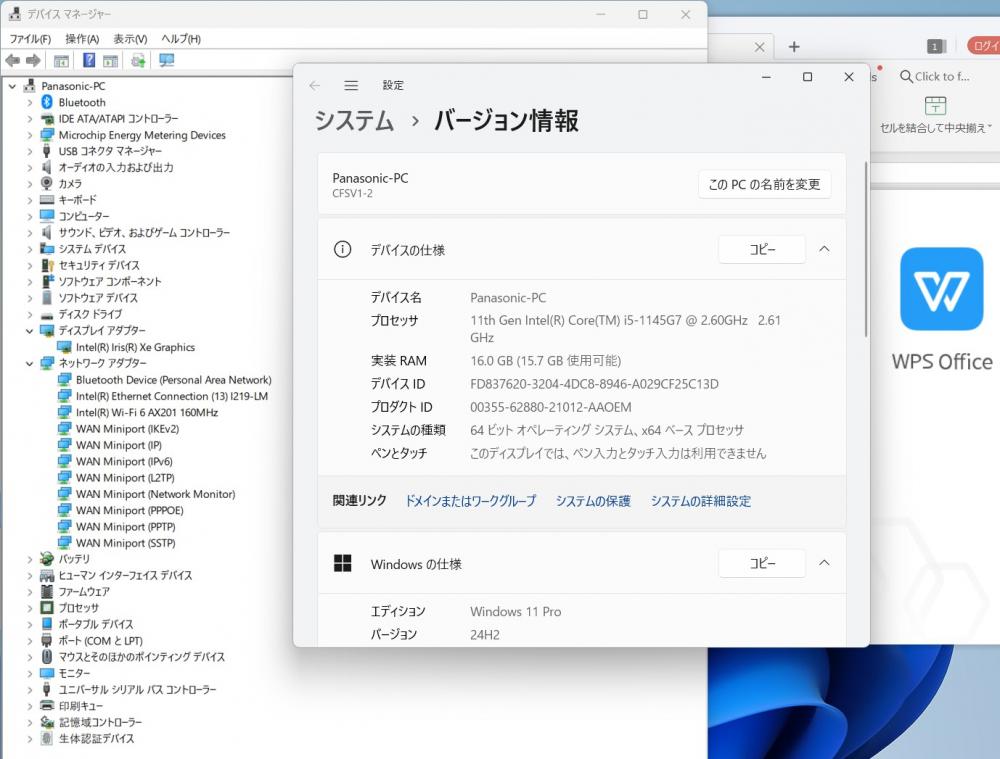Open the File menu in Device Manager
1000x759 pixels.
[30, 39]
